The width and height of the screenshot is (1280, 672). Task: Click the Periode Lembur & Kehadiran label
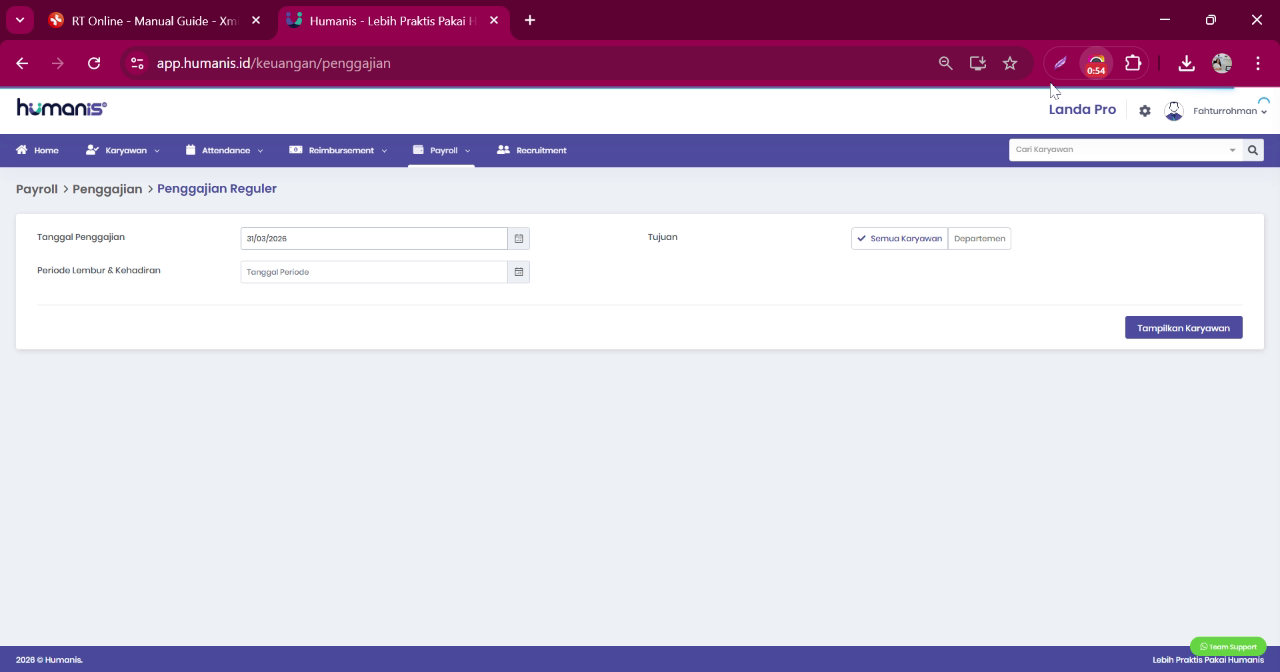[99, 270]
